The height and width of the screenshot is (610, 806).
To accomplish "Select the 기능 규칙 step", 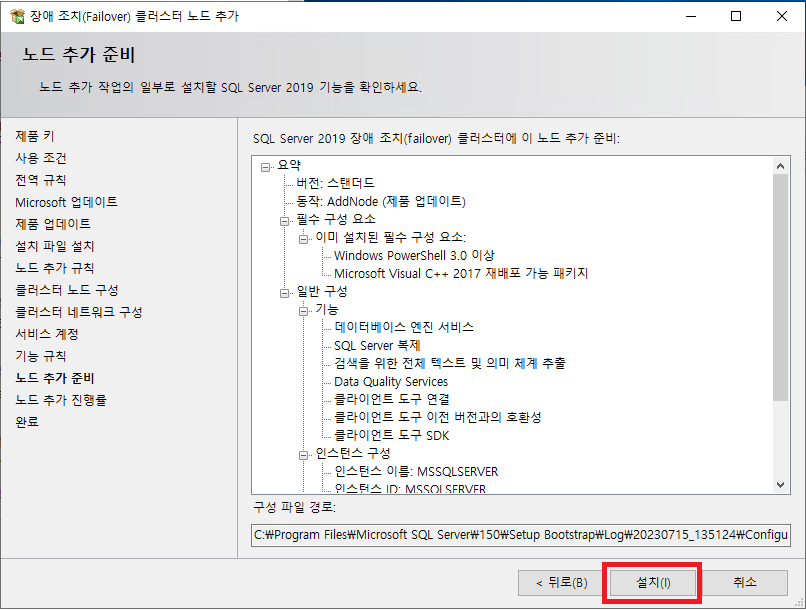I will 41,356.
